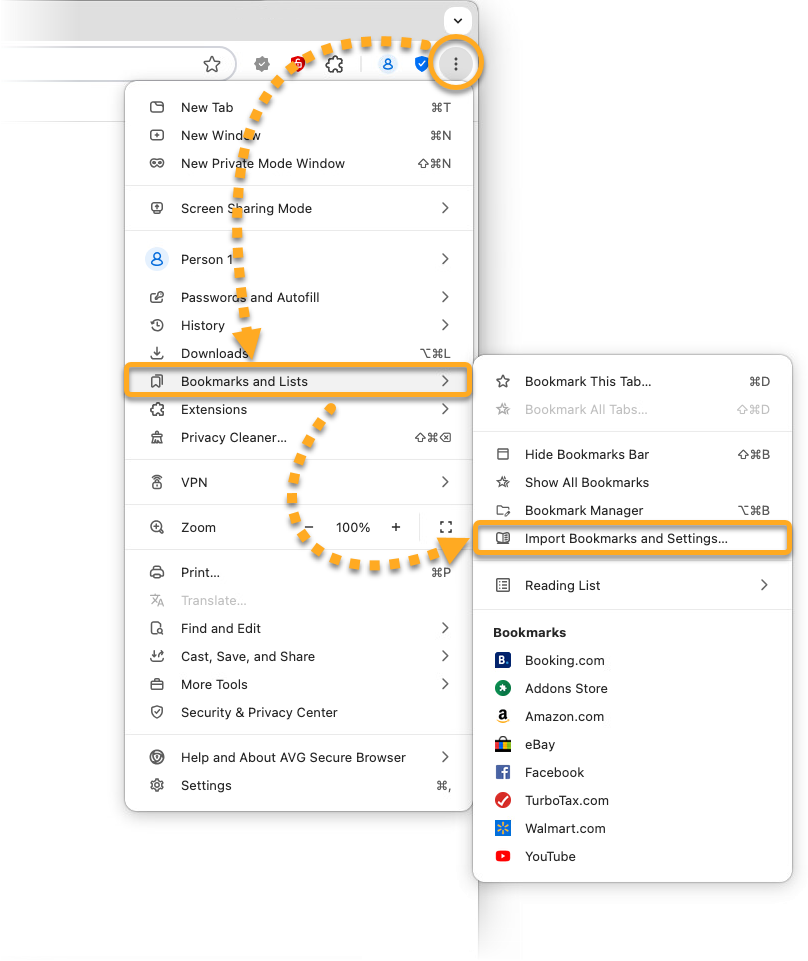Hide the Bookmarks Bar
808x961 pixels.
[x=586, y=454]
